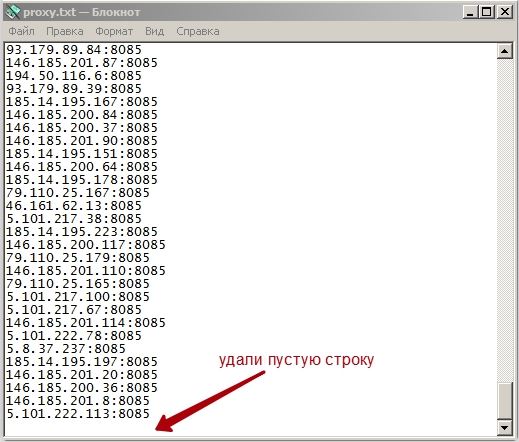
Task: Click line 185.14.195.167:8085
Action: click(82, 102)
